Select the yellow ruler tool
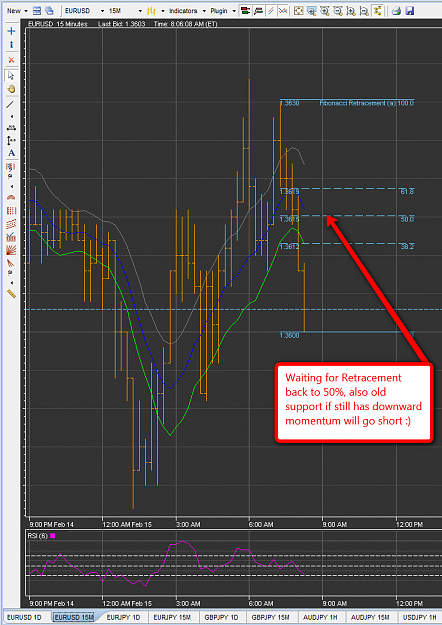Viewport: 442px width, 625px height. click(11, 294)
